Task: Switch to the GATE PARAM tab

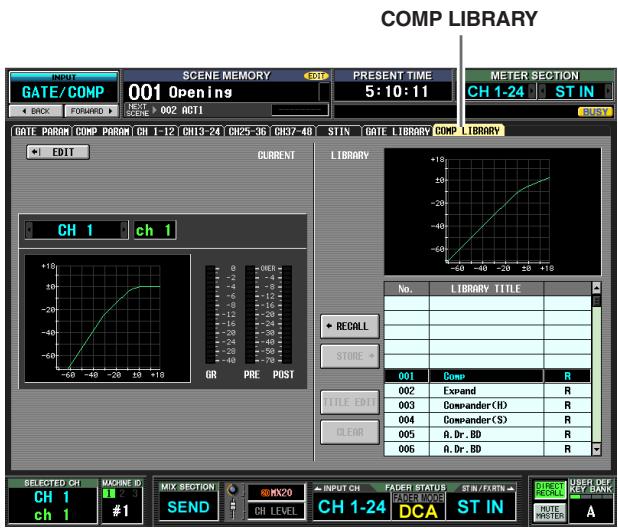Action: (41, 131)
